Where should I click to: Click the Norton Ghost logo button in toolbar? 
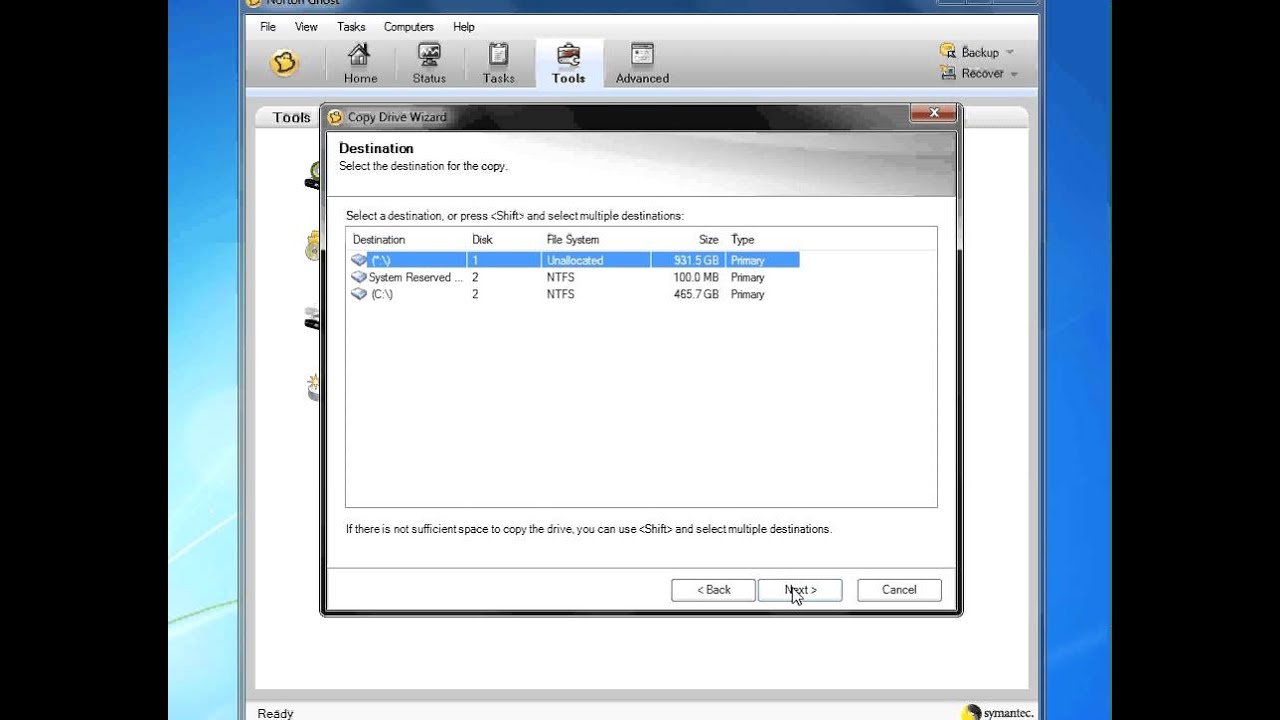(285, 62)
